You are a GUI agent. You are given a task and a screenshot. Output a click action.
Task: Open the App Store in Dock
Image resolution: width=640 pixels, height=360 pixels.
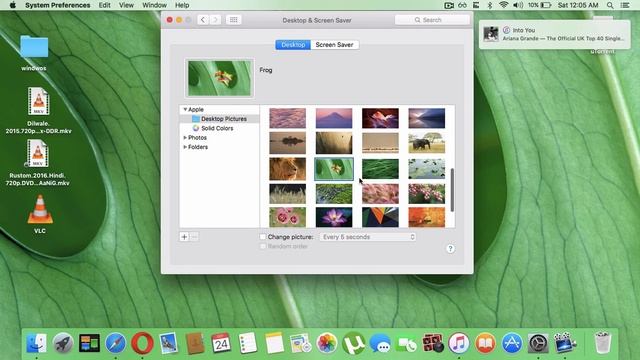[512, 343]
